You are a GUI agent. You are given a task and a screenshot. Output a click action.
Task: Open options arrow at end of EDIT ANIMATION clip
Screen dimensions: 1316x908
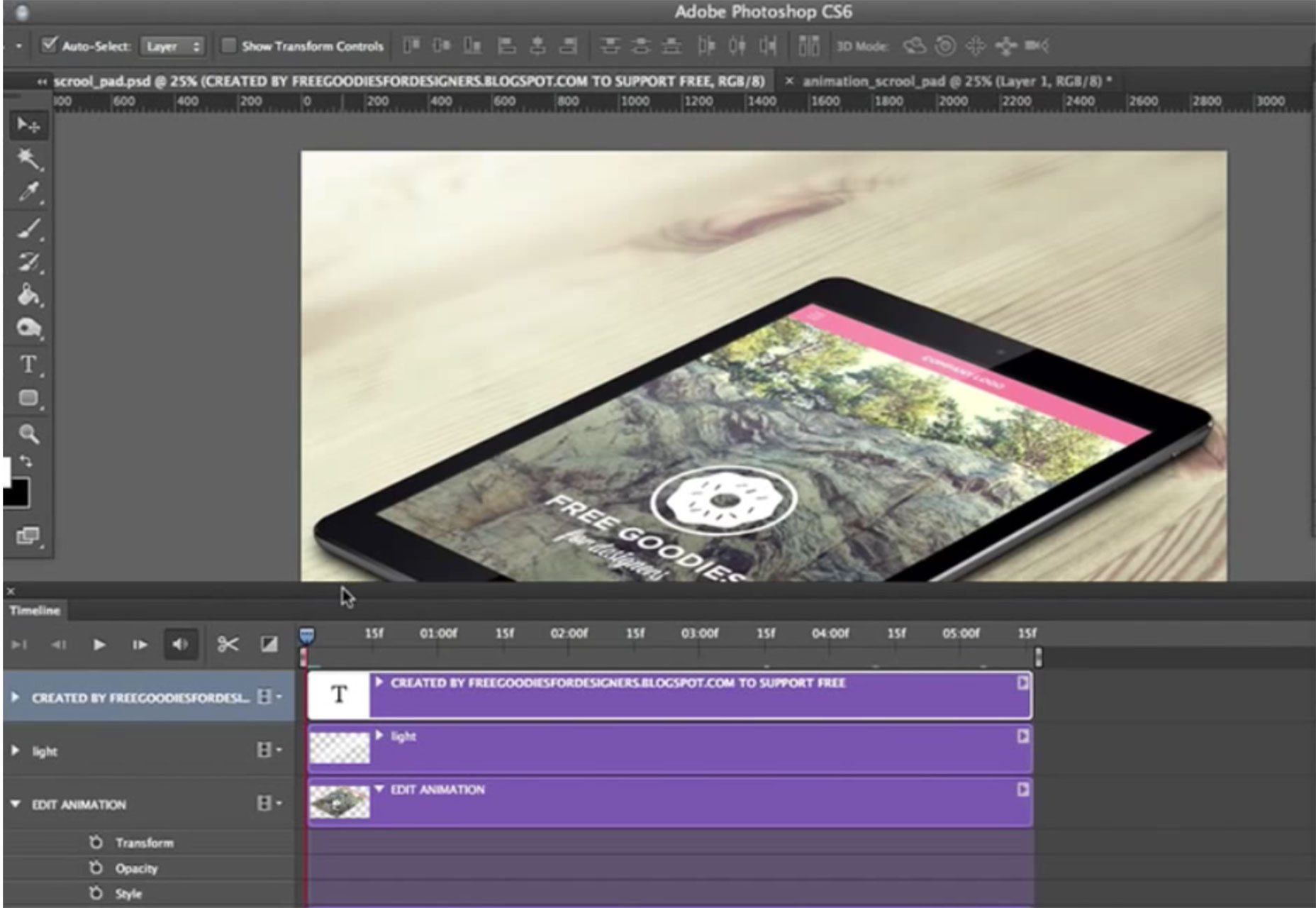(1022, 789)
